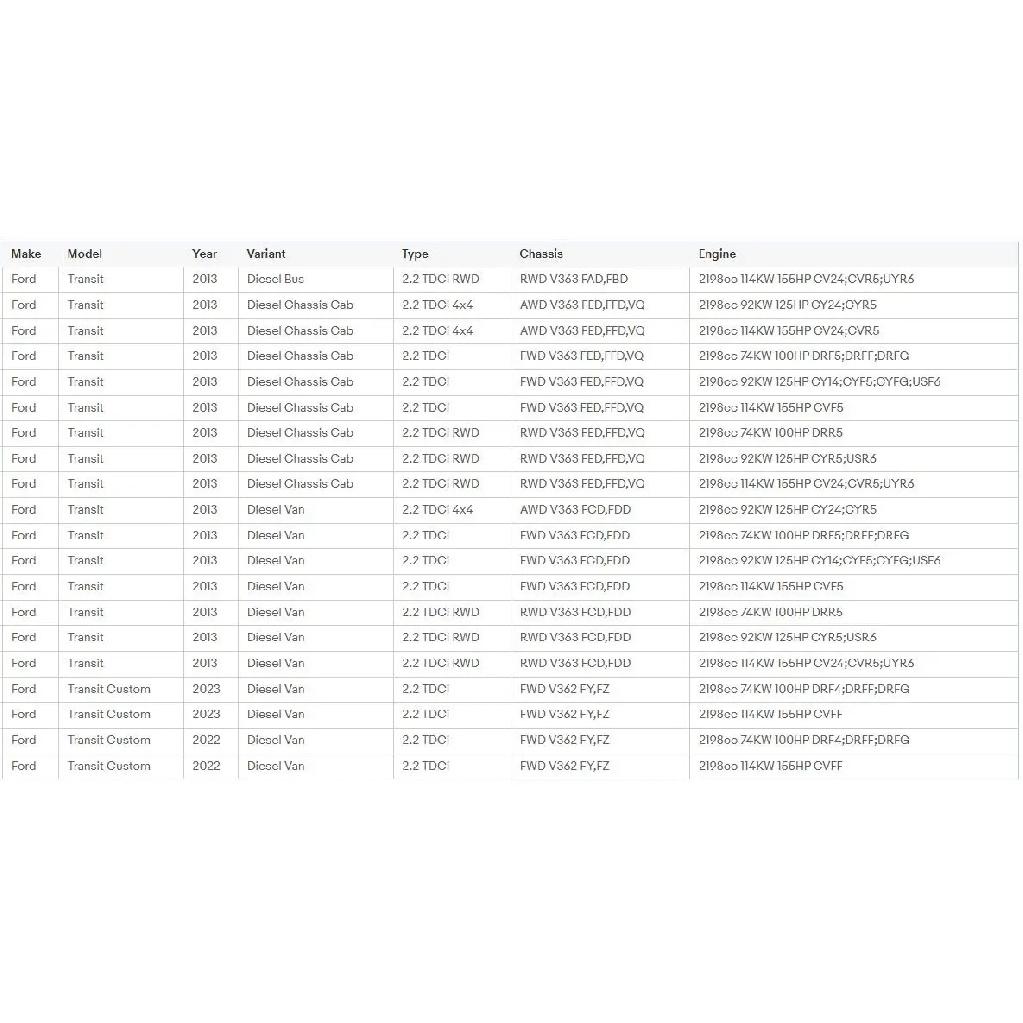Screen dimensions: 1023x1023
Task: Click engine cell '114KW 155HP CV24;CVR5' of Chassis Cab 4x4
Action: point(789,331)
